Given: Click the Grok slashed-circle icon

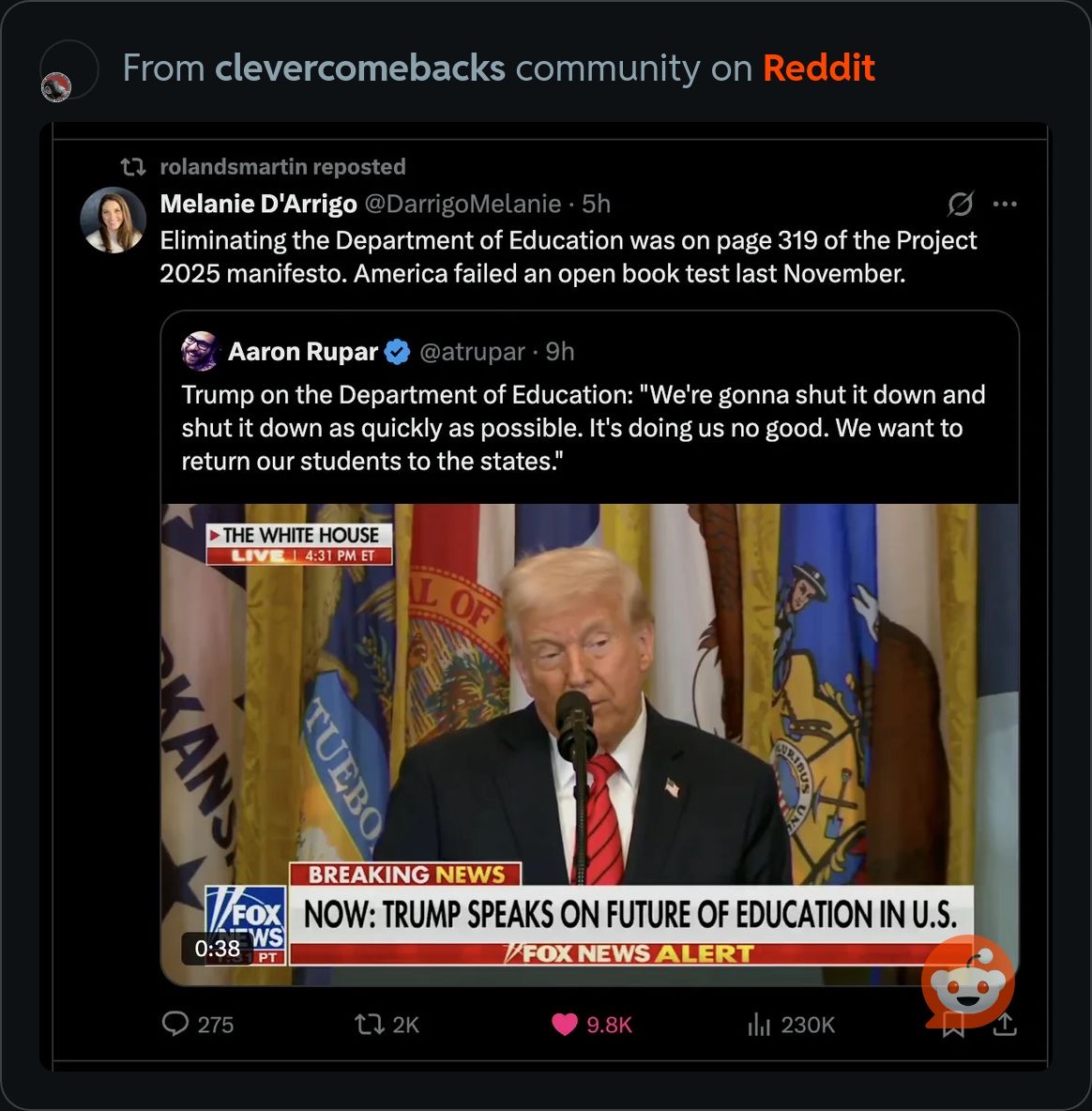Looking at the screenshot, I should [961, 204].
